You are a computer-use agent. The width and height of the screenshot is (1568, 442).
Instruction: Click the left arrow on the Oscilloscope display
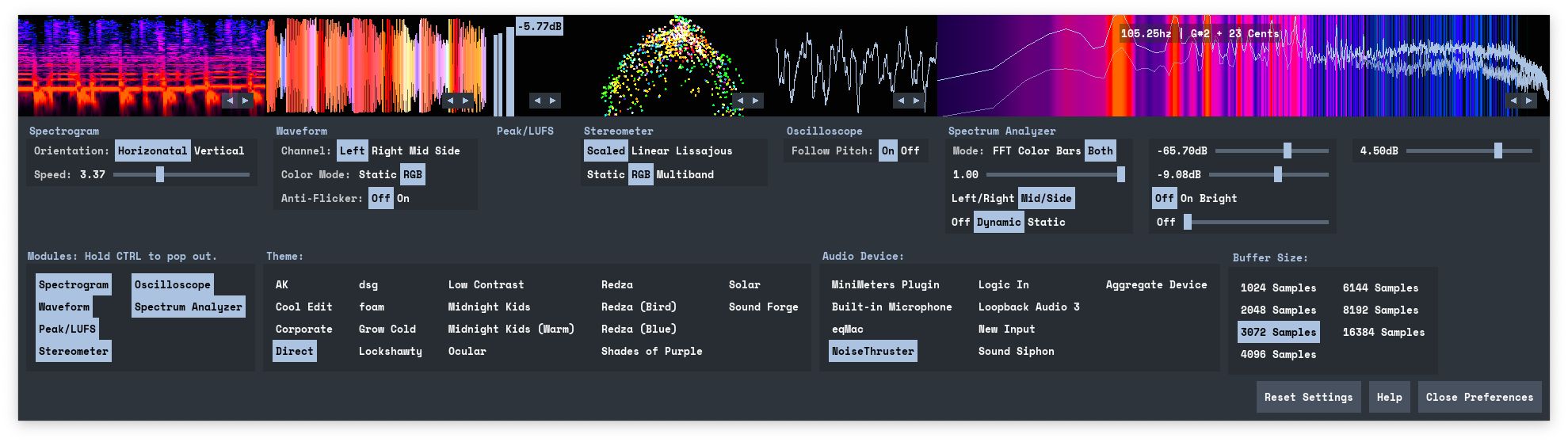click(901, 101)
